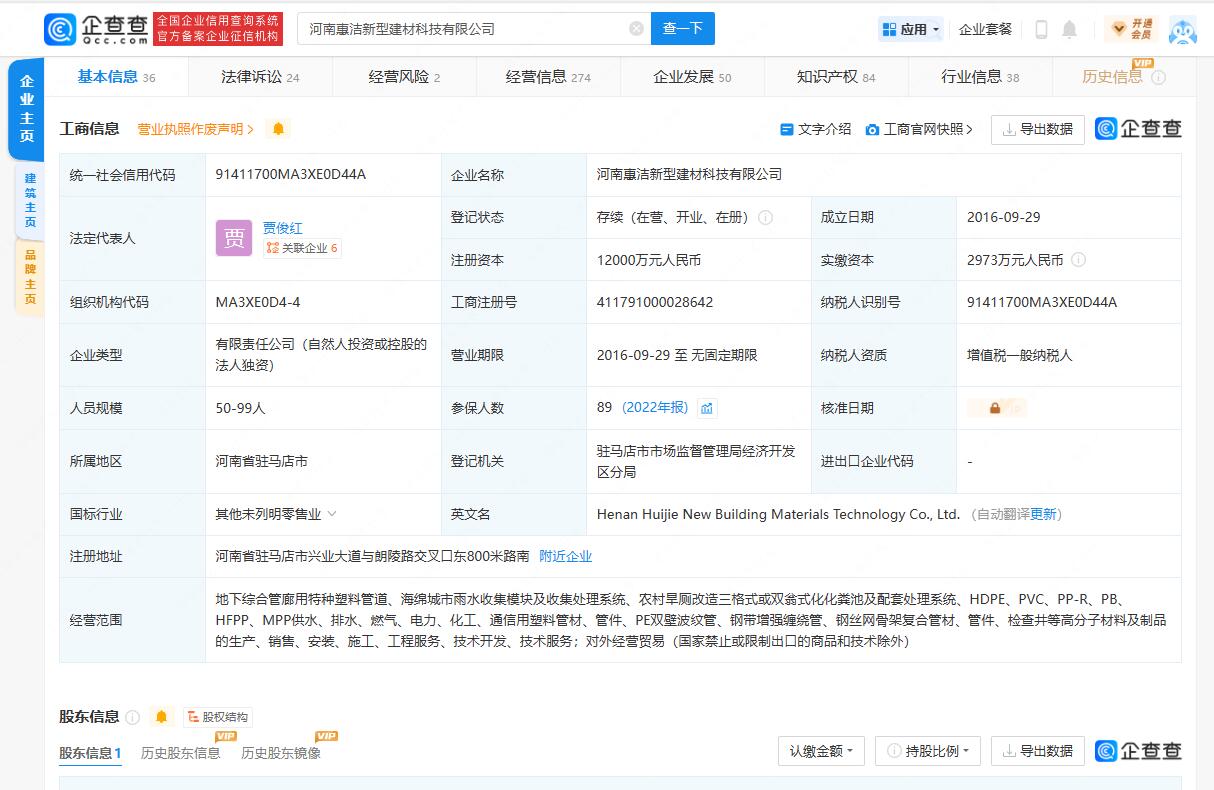Open 文字介绍 text introduction
Screen dimensions: 1214x790
(815, 129)
